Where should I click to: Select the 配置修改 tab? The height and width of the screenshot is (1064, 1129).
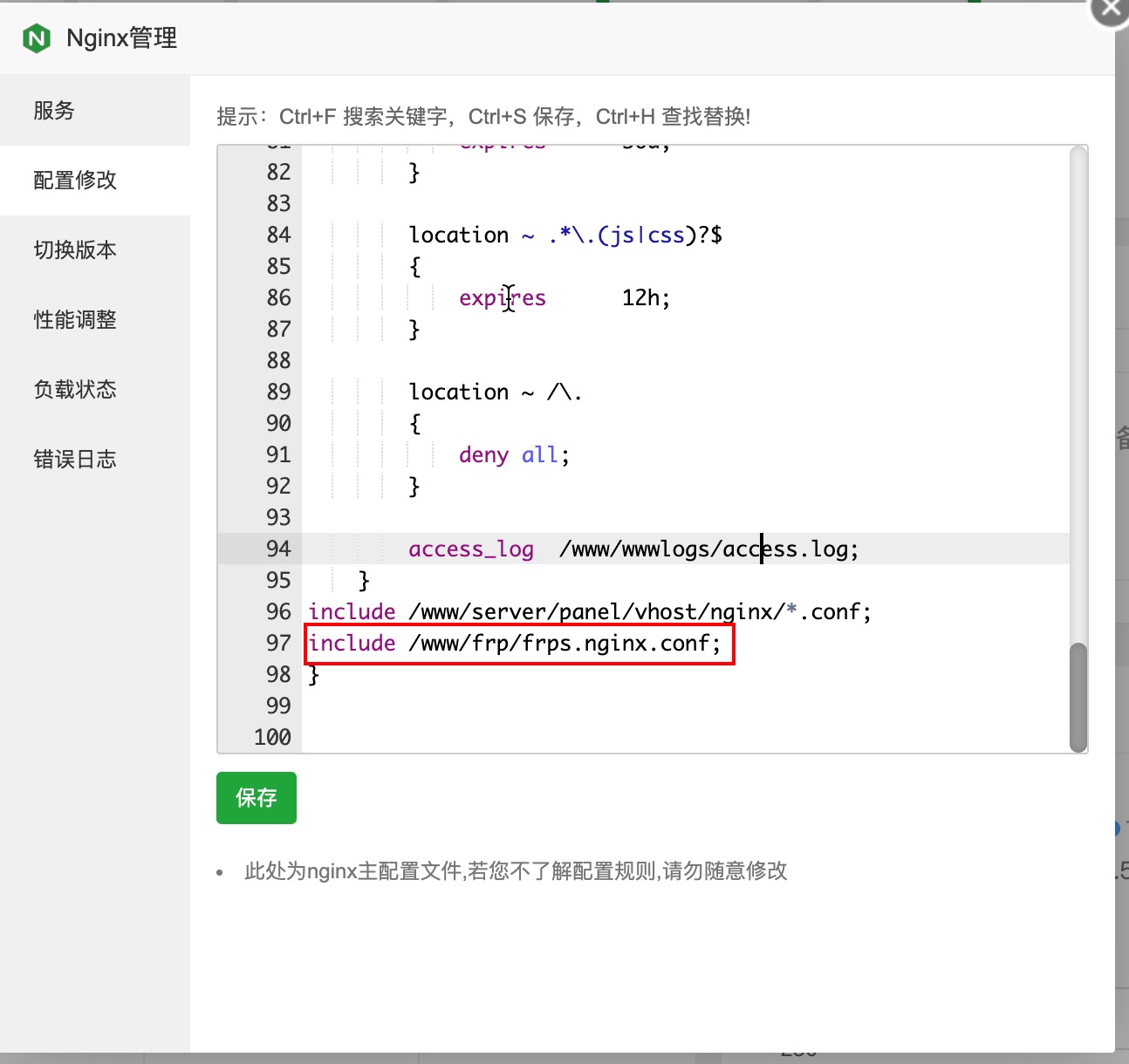click(x=95, y=181)
